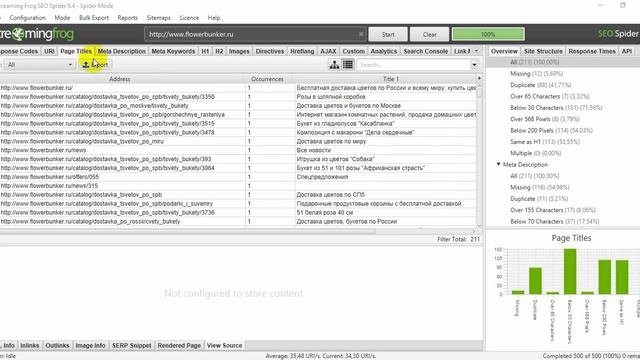Select the flowerbunker.ru/offers/055 row
Image resolution: width=640 pixels, height=360 pixels.
tap(238, 177)
